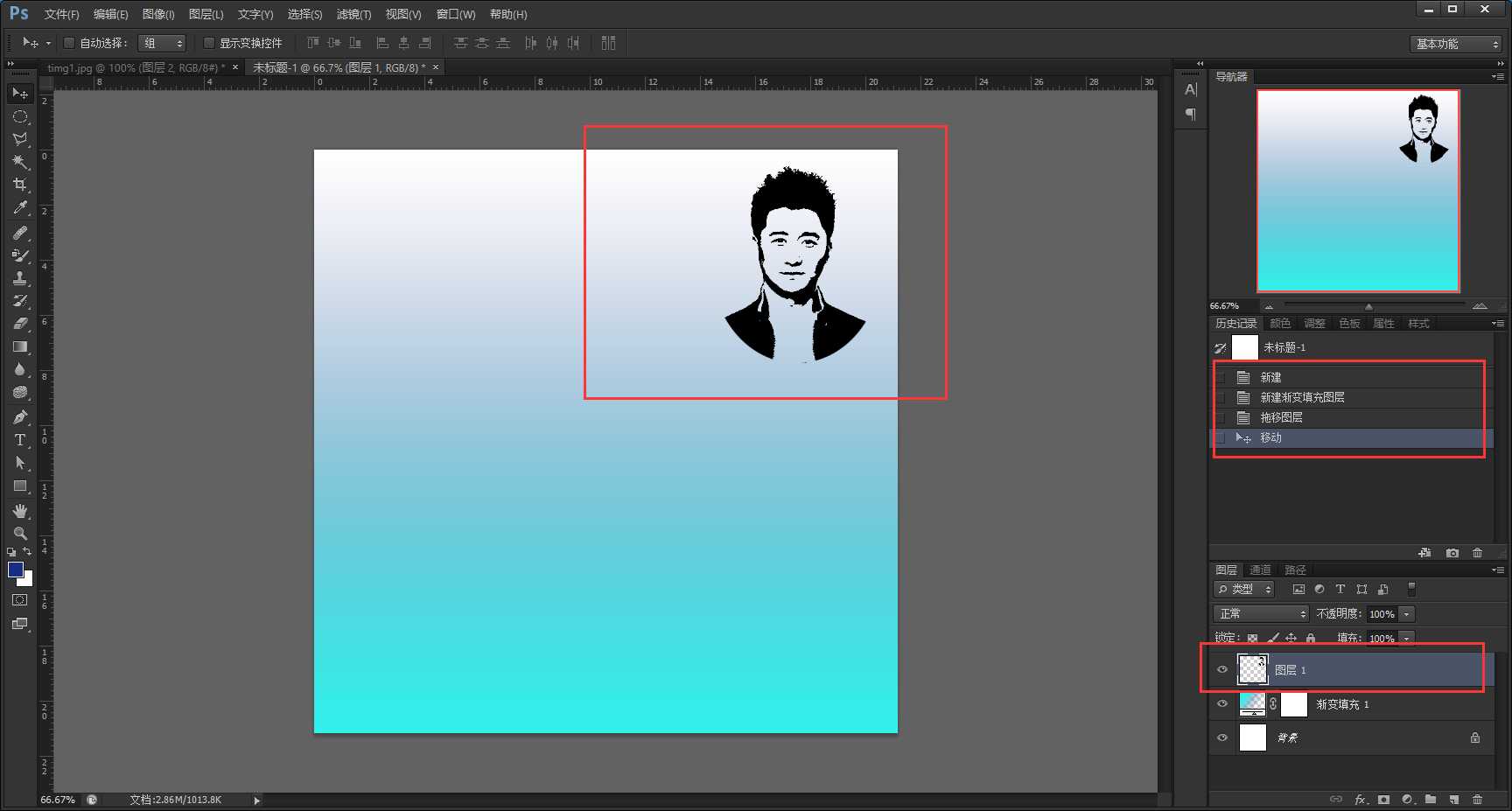The height and width of the screenshot is (811, 1512).
Task: Click the background color swatch
Action: click(28, 580)
